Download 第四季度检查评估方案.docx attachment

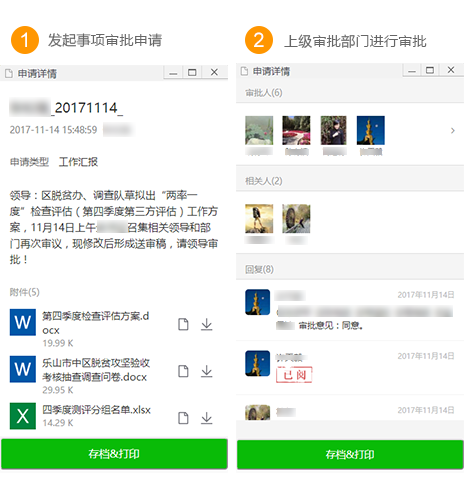click(x=207, y=324)
